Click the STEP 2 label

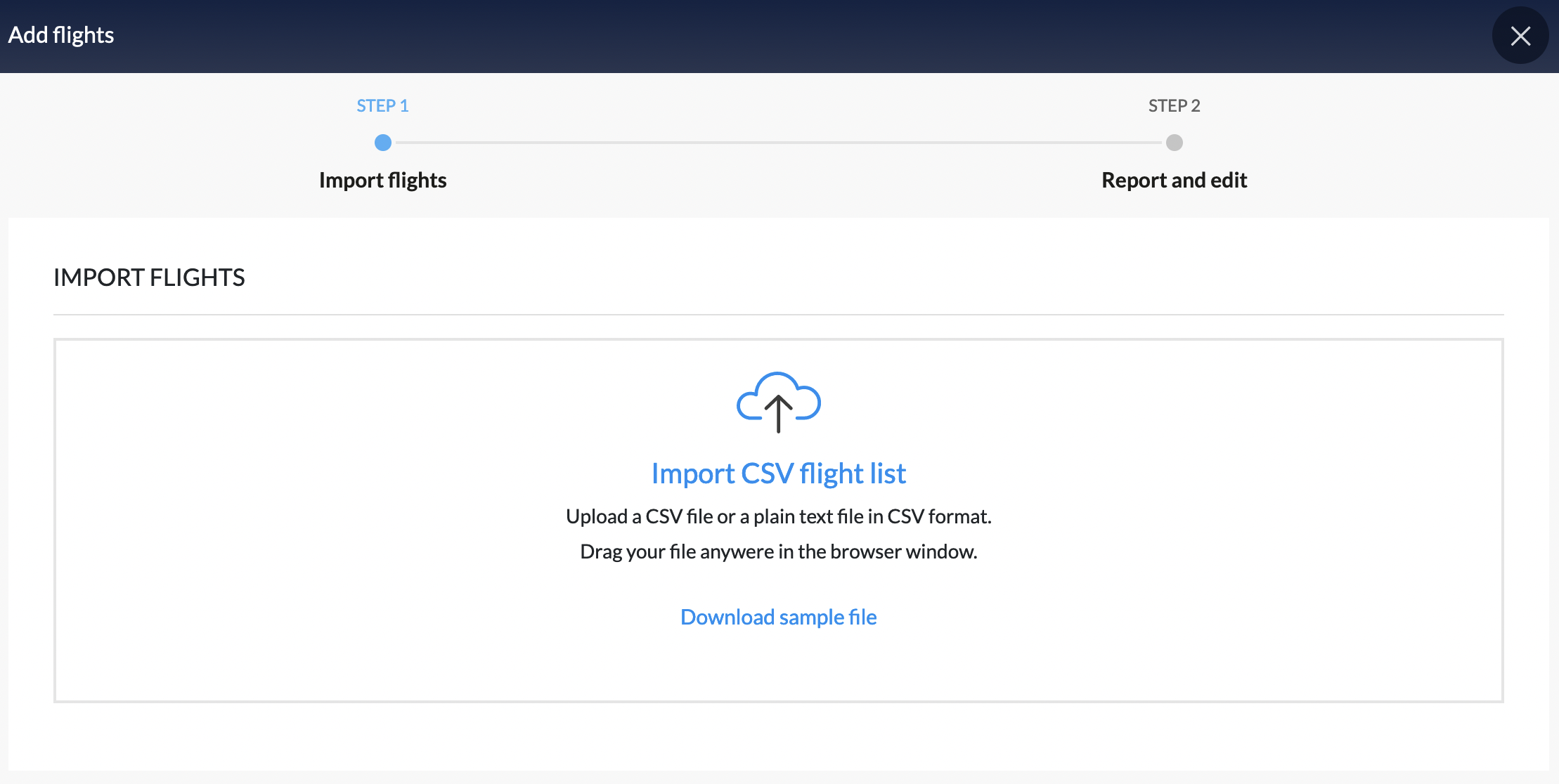pyautogui.click(x=1175, y=106)
